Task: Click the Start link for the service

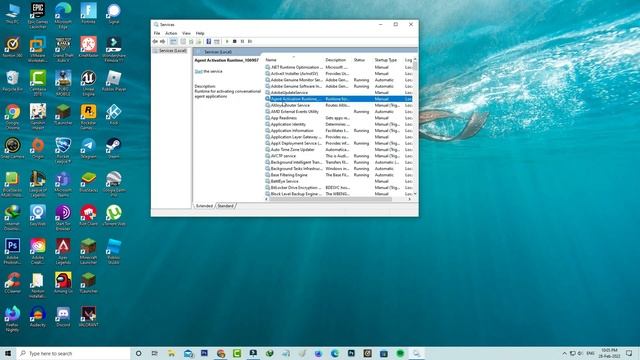Action: (x=198, y=71)
